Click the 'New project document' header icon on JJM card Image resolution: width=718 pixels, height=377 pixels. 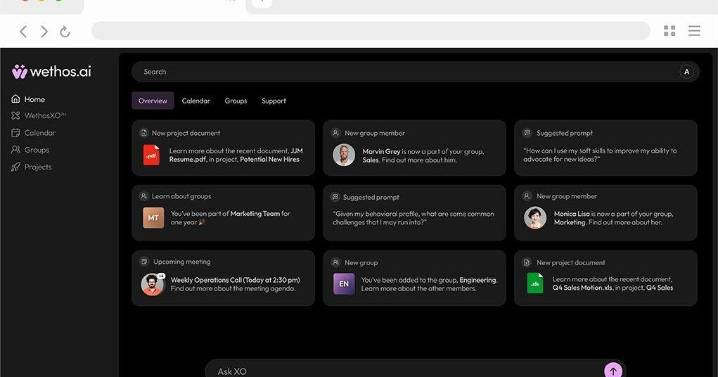point(144,133)
